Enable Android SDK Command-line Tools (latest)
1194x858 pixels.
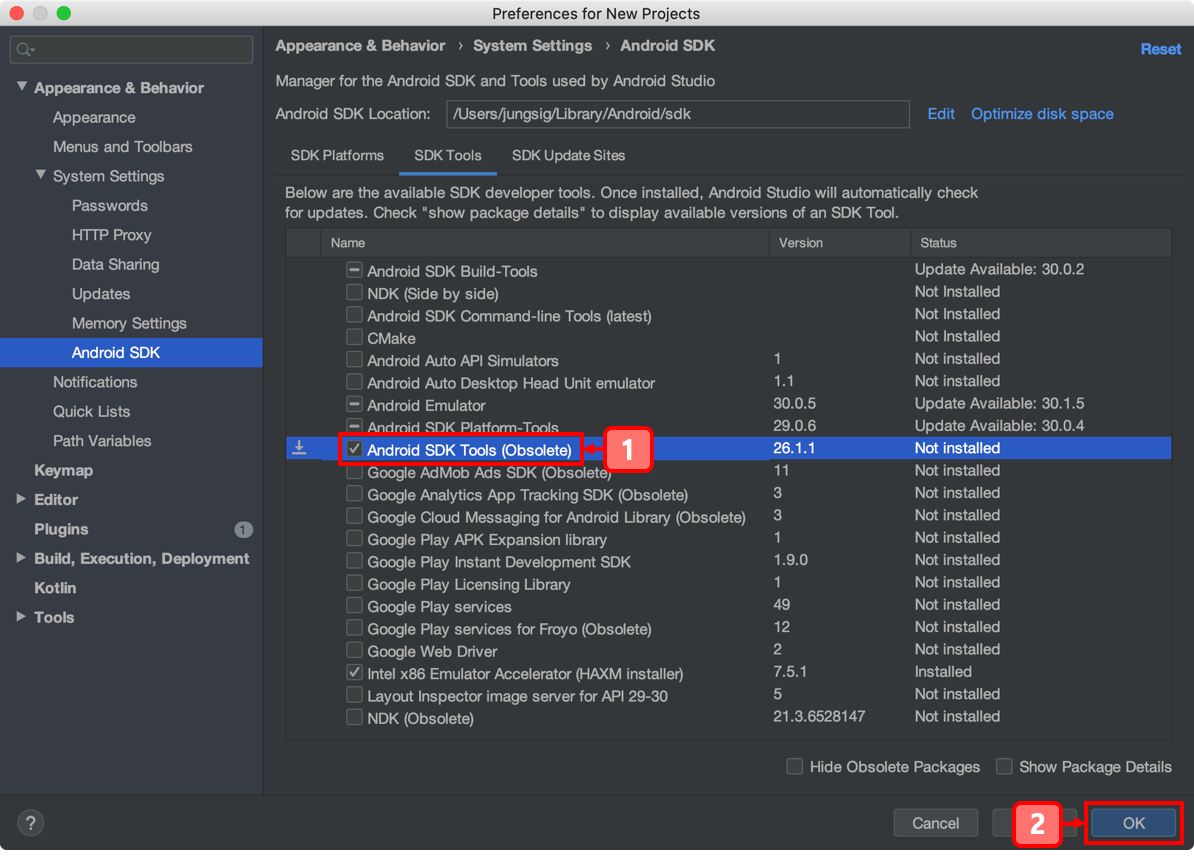click(354, 314)
